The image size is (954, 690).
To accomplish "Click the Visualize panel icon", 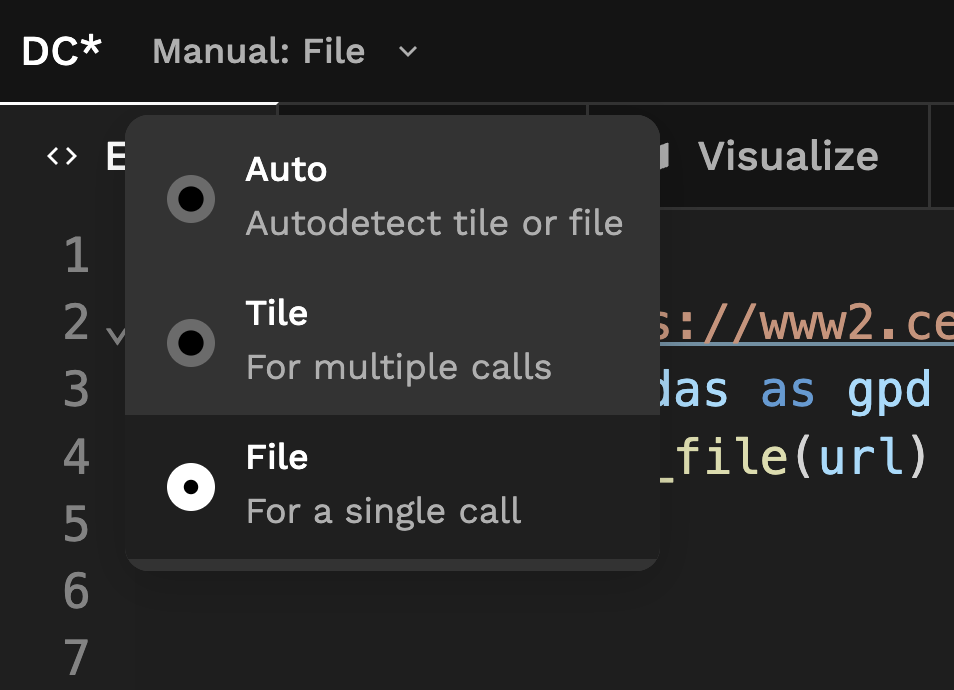I will point(668,156).
